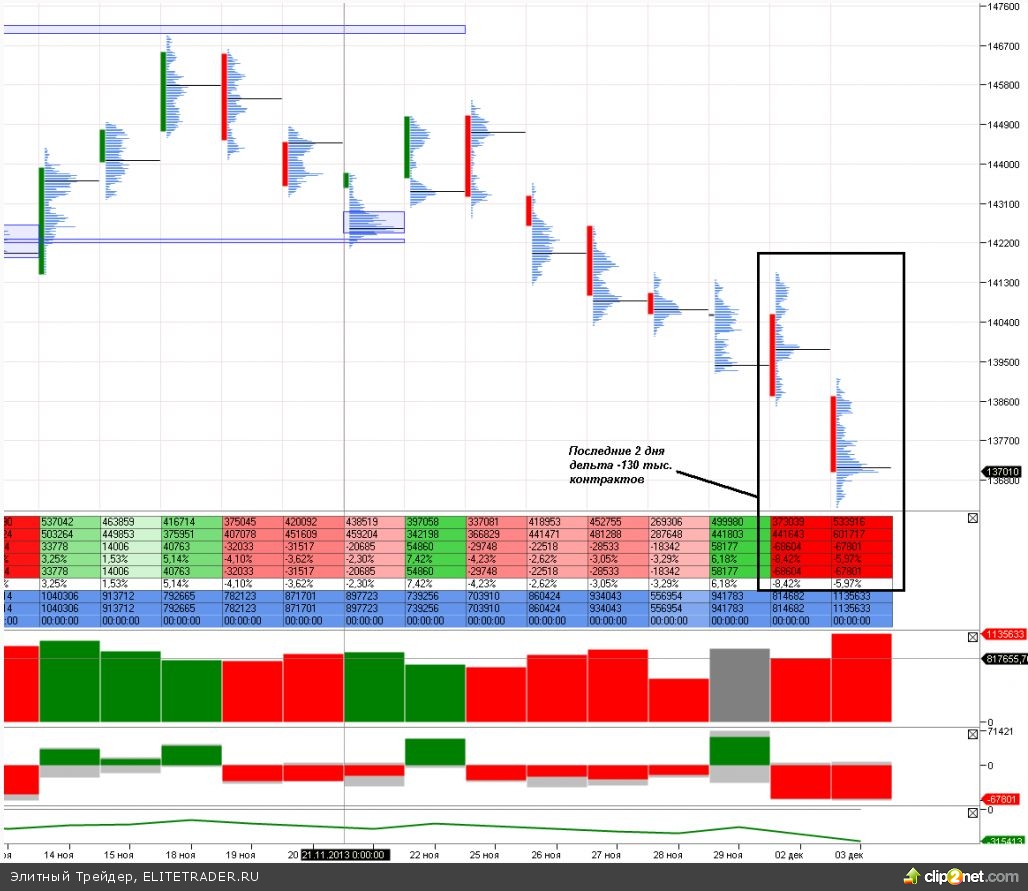The width and height of the screenshot is (1028, 891).
Task: Select table cell 269306
Action: [x=679, y=522]
